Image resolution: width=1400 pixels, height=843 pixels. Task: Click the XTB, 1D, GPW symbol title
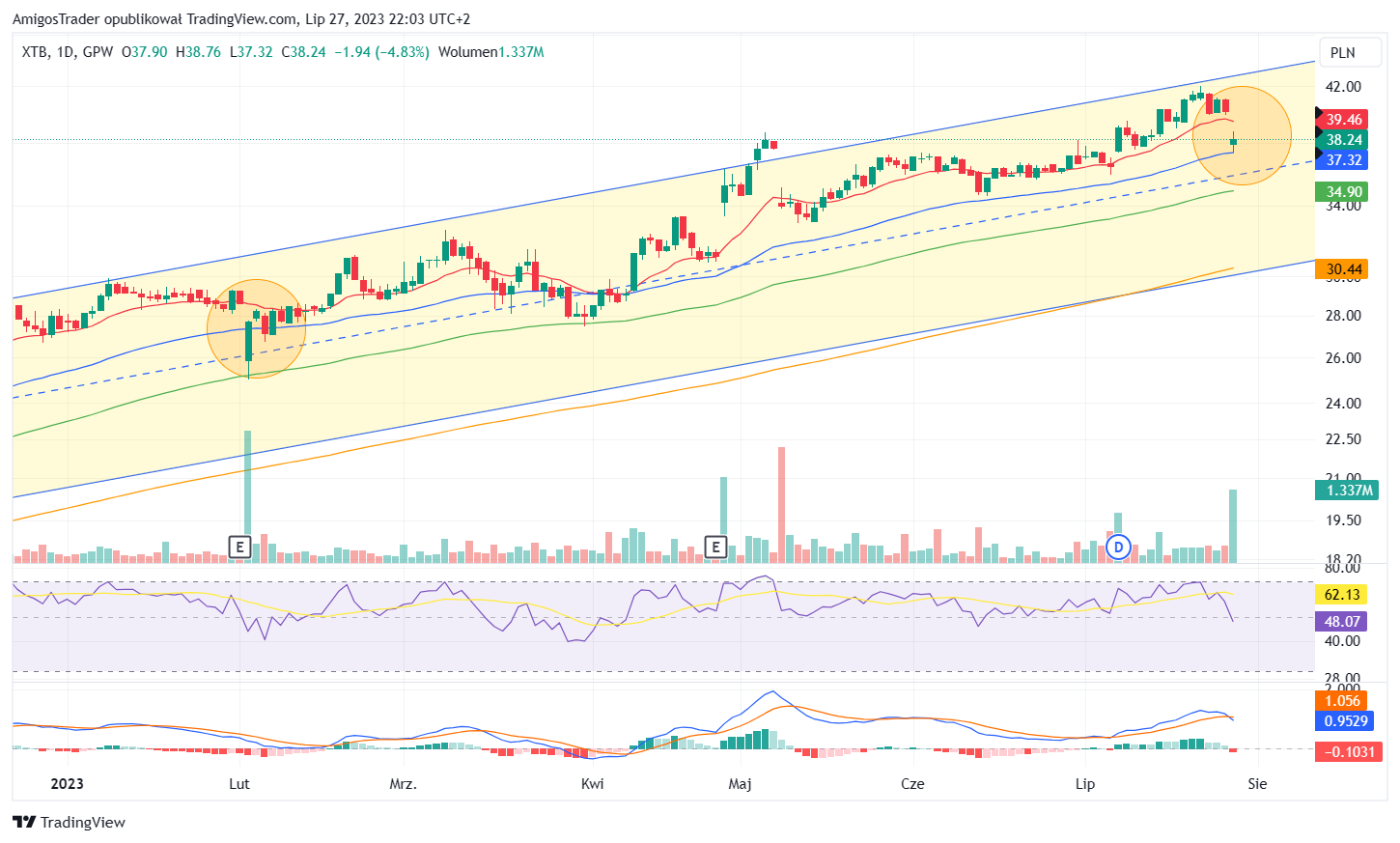[68, 52]
